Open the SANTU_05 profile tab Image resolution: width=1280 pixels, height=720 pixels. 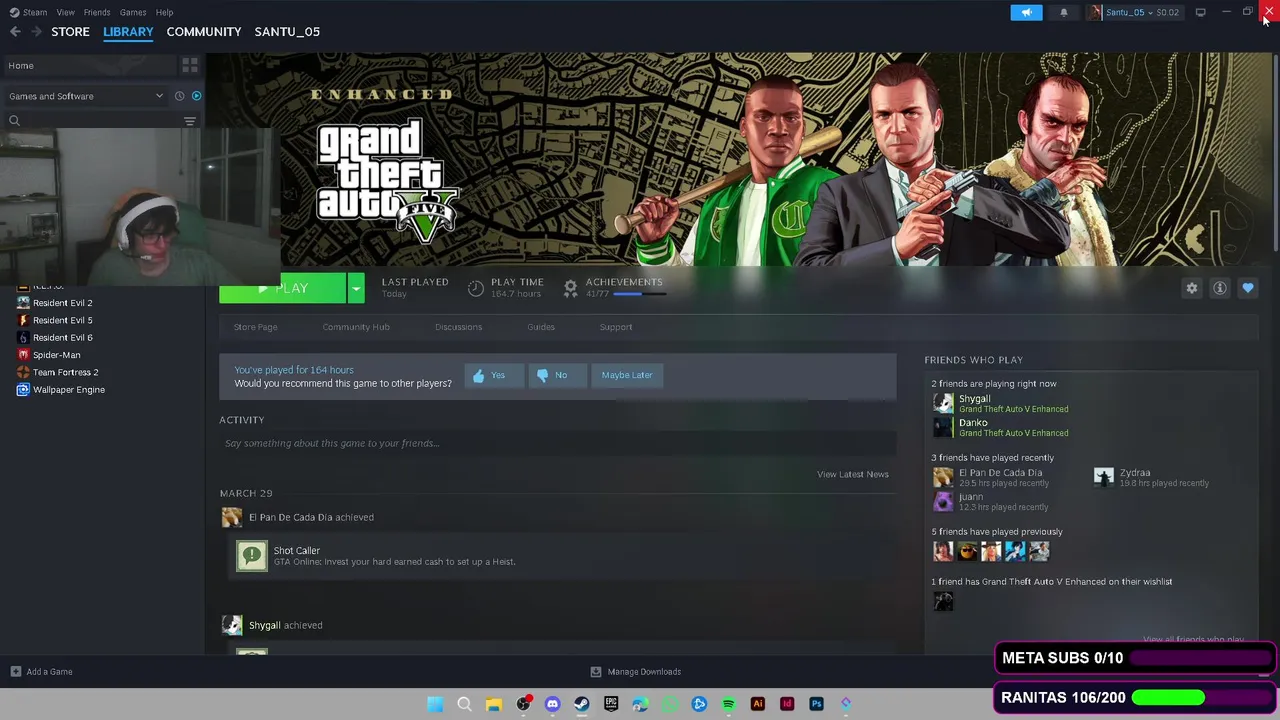tap(287, 32)
